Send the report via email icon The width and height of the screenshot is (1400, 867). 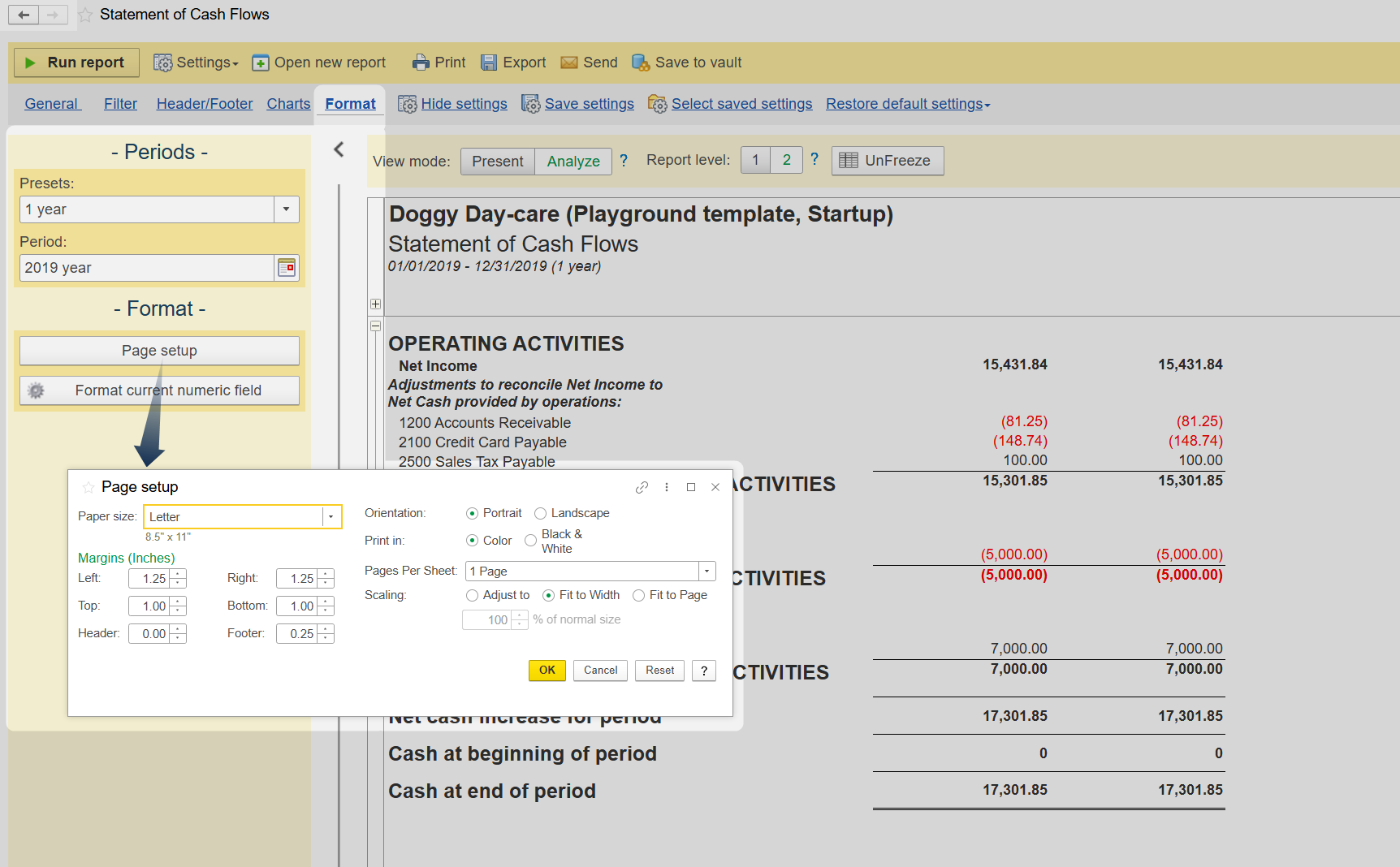point(569,63)
